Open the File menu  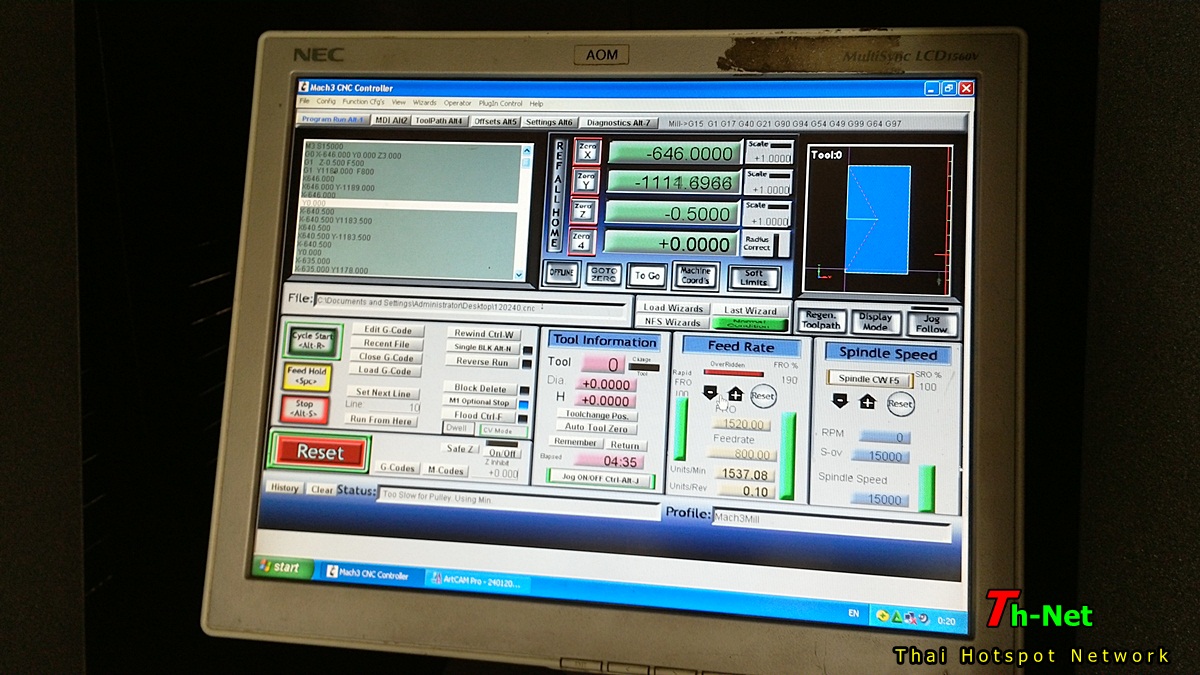click(304, 102)
